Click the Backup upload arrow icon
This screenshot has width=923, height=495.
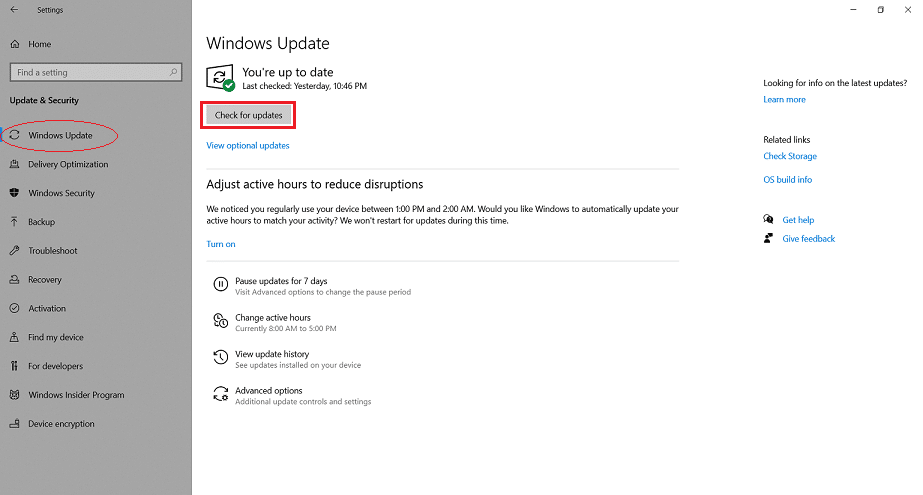click(x=15, y=222)
